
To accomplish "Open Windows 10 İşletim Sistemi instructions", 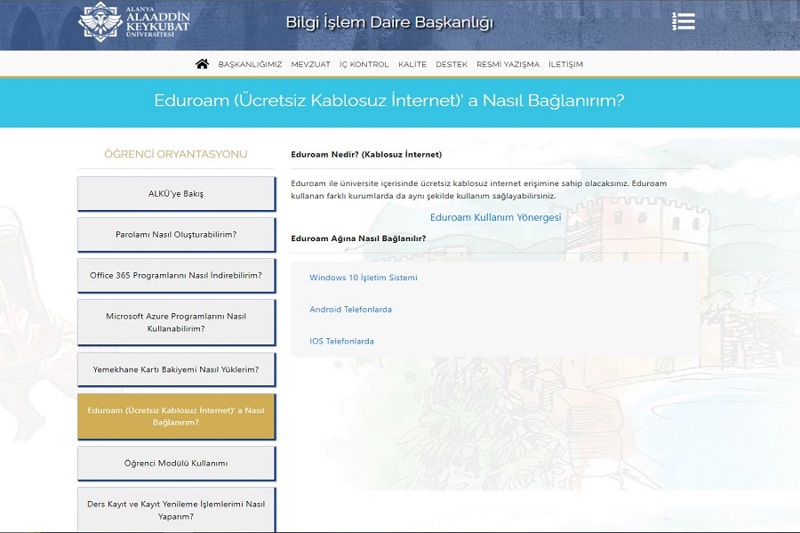I will coord(363,277).
